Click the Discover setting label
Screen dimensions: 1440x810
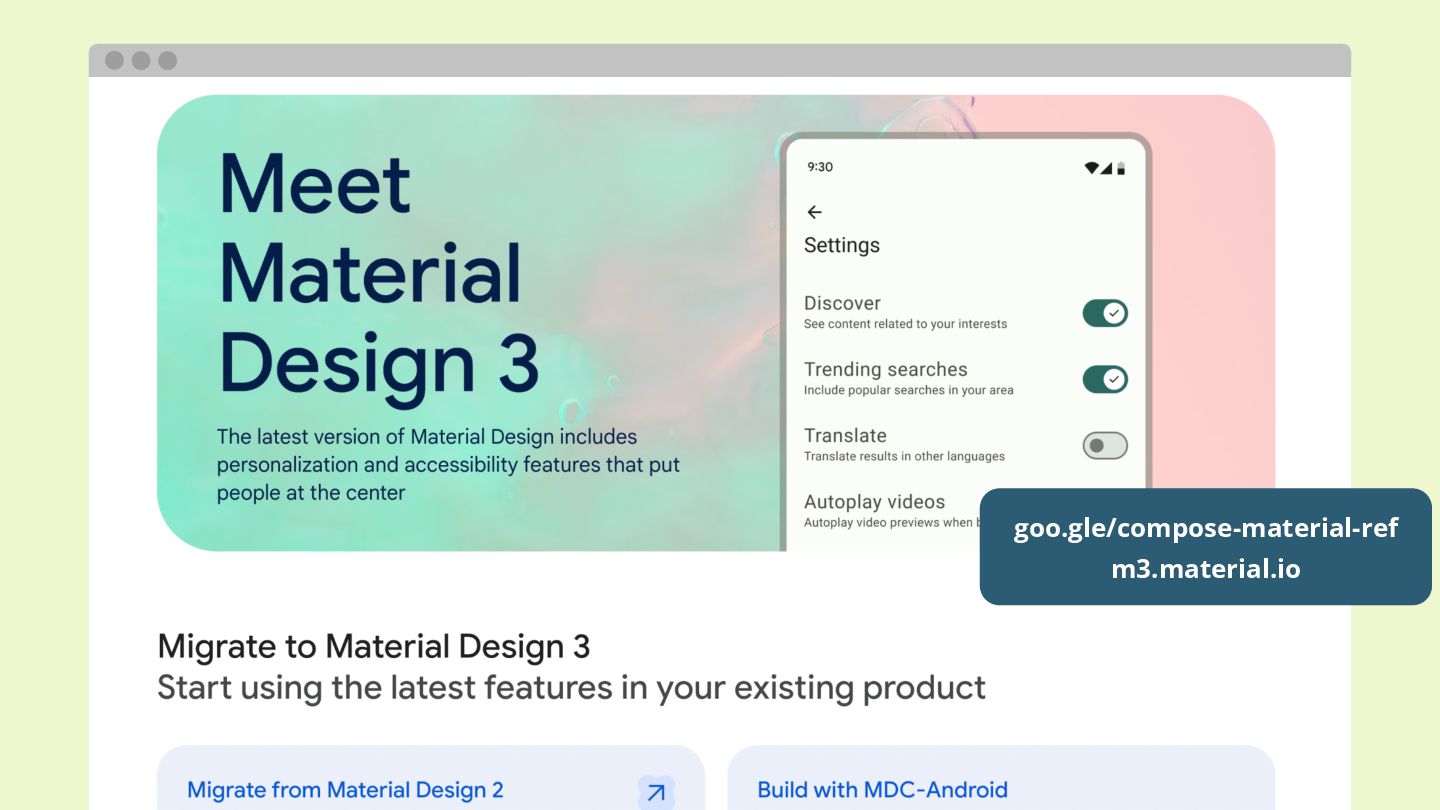click(842, 303)
